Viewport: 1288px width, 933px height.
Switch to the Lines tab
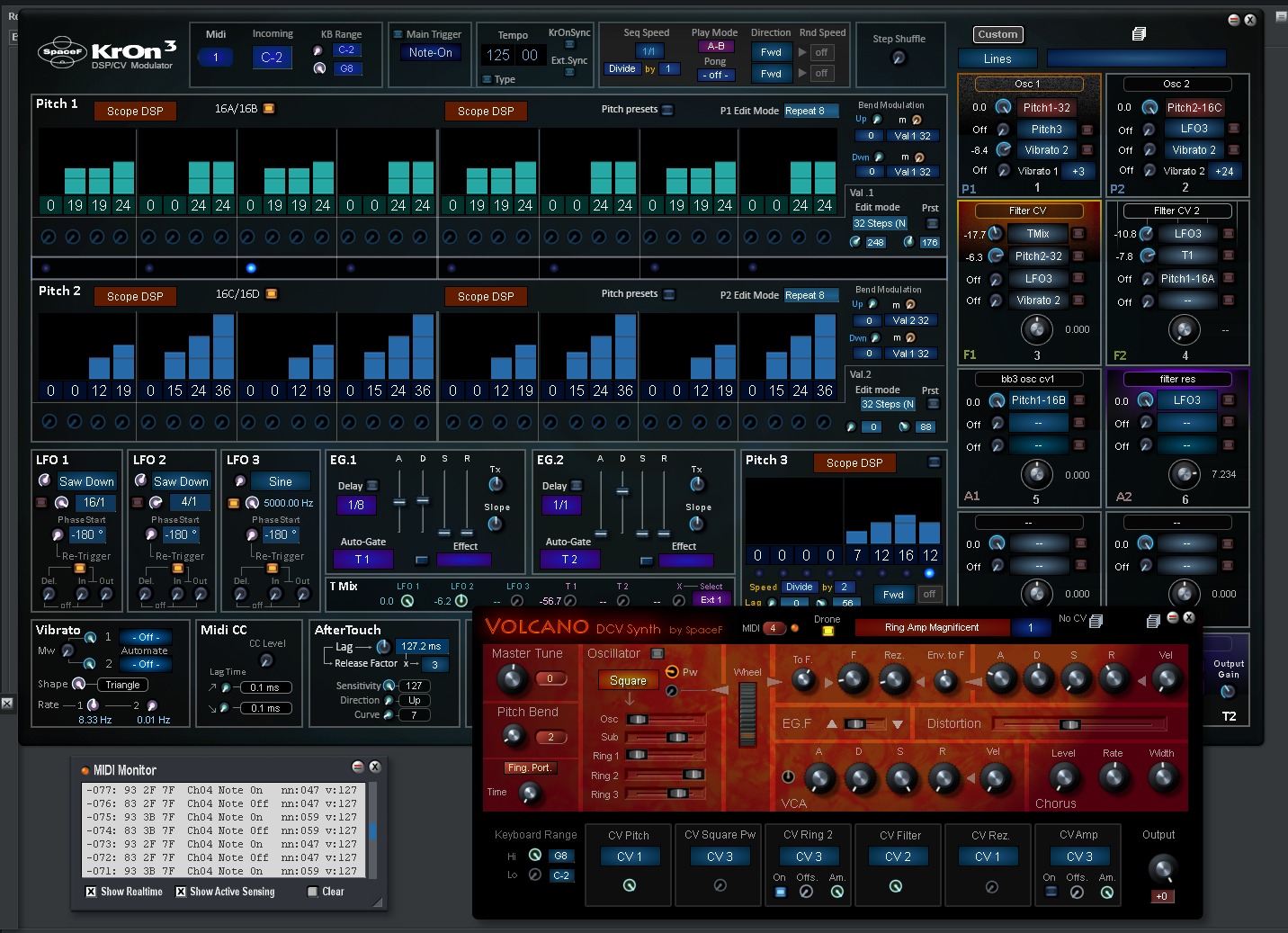(997, 58)
